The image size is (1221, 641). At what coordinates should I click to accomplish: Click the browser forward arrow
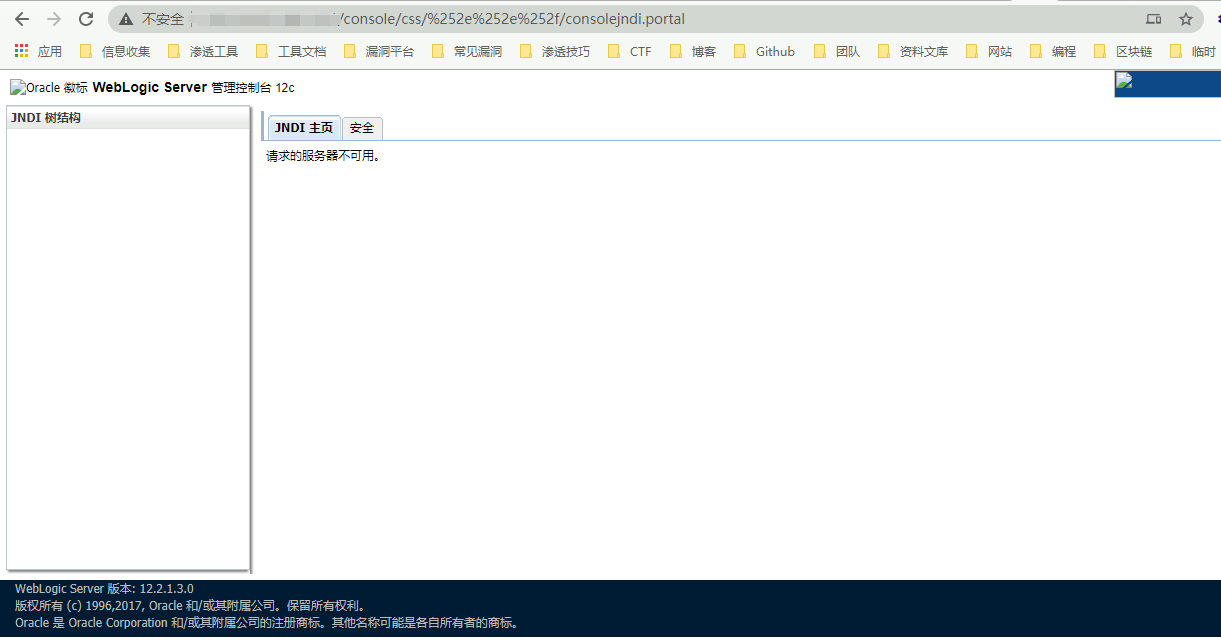tap(54, 19)
